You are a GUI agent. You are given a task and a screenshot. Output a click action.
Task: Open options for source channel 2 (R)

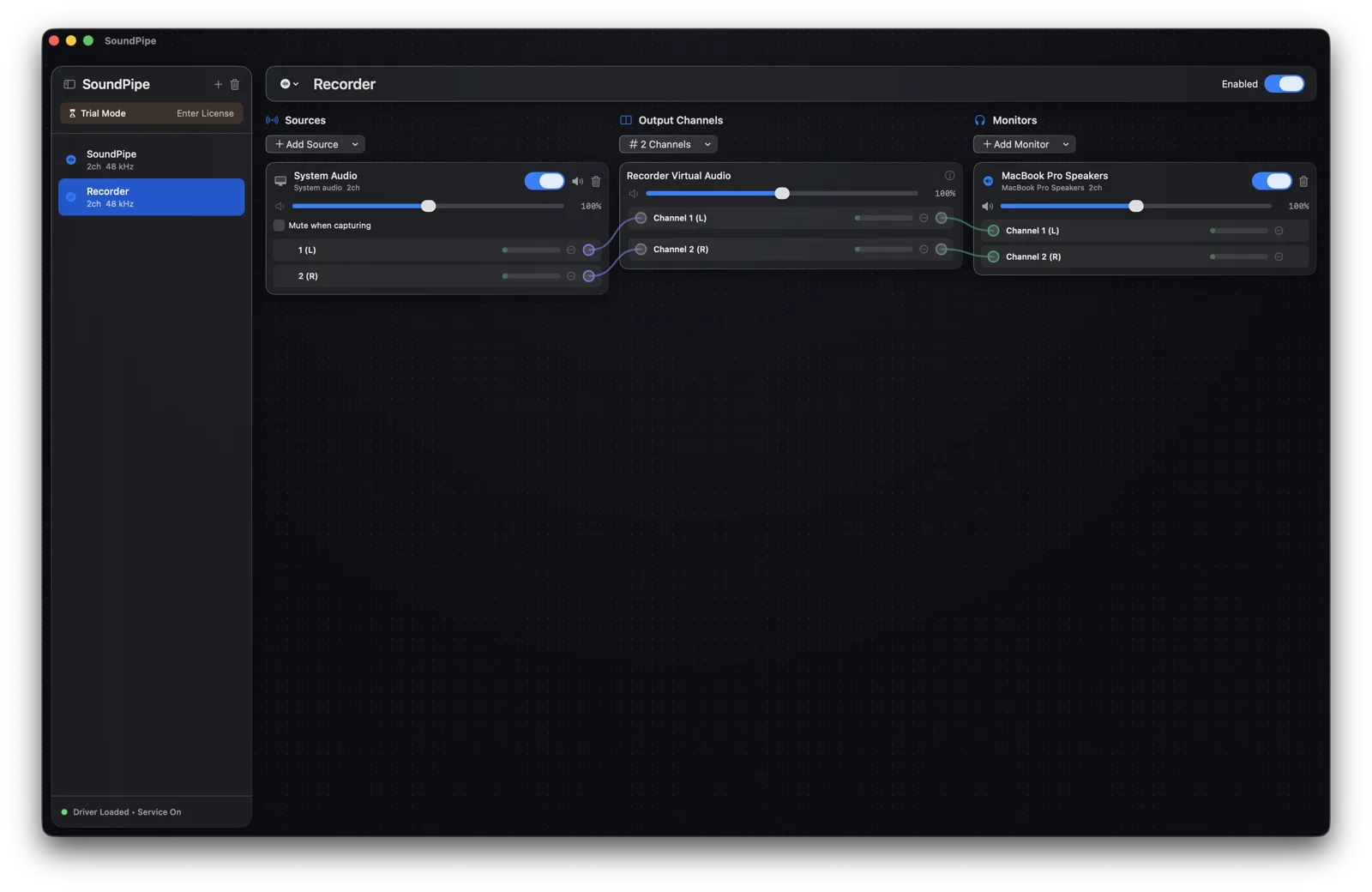571,276
